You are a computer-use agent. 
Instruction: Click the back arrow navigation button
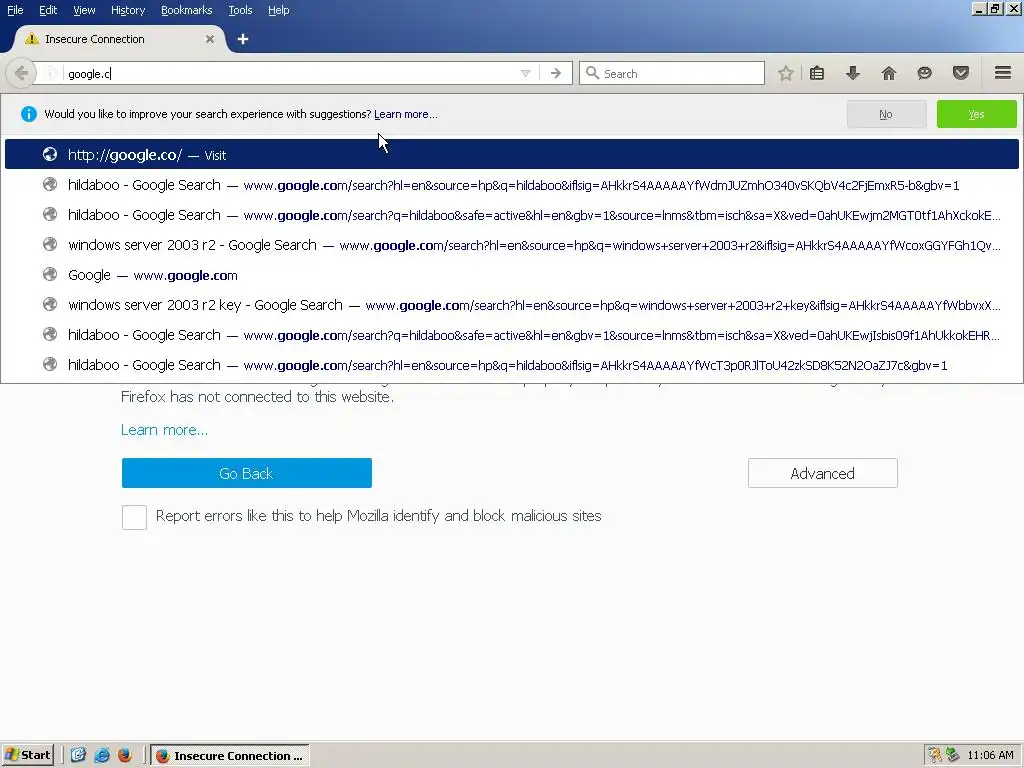coord(21,73)
